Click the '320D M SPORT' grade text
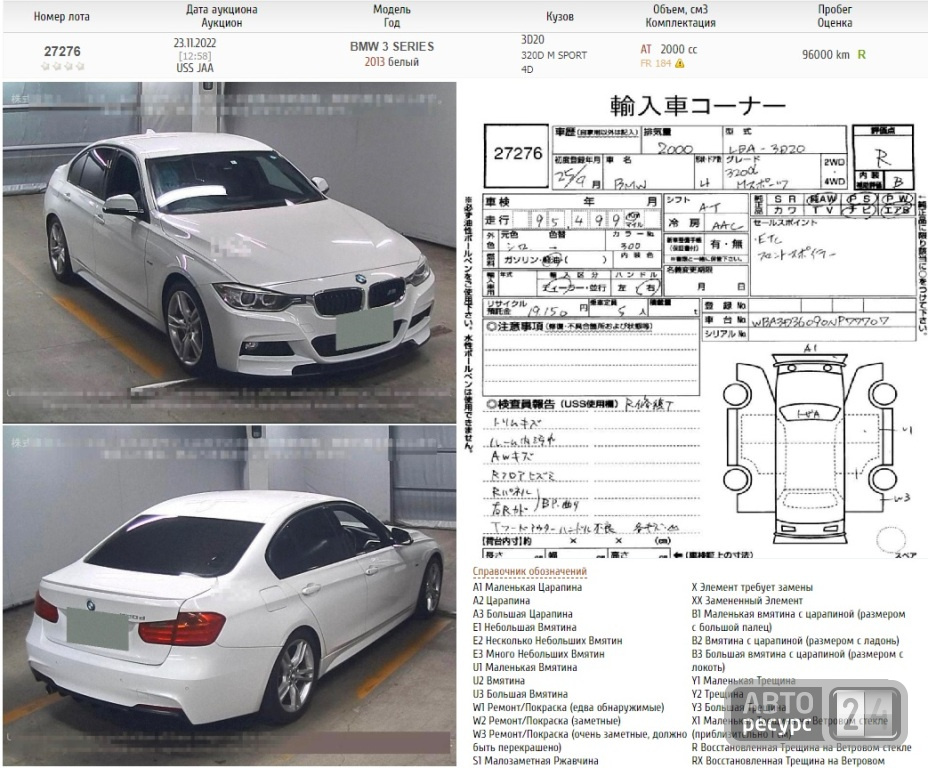This screenshot has width=928, height=768. click(x=554, y=55)
